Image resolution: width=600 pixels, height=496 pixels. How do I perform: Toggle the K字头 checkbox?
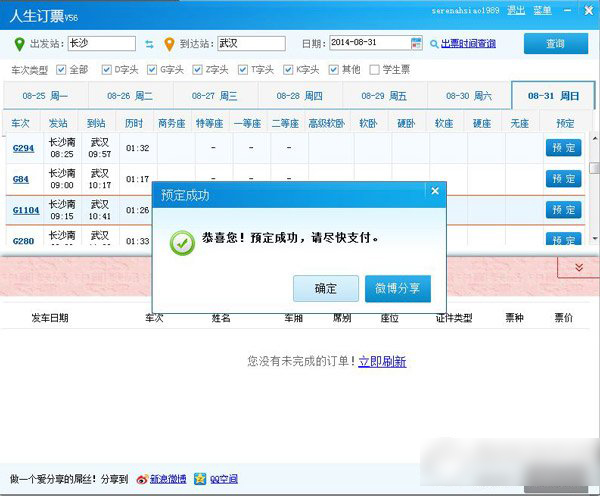[x=288, y=70]
